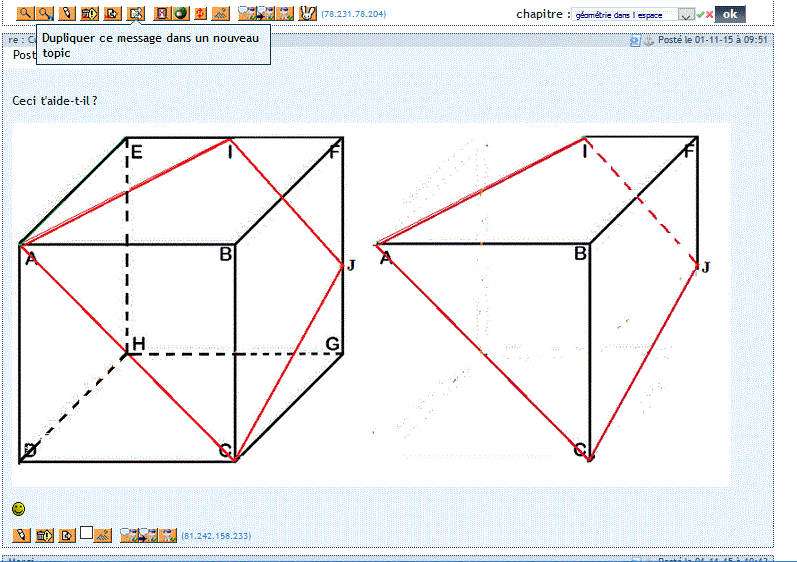Click the red X next to chapter field
Screen dimensions: 797x562
709,15
